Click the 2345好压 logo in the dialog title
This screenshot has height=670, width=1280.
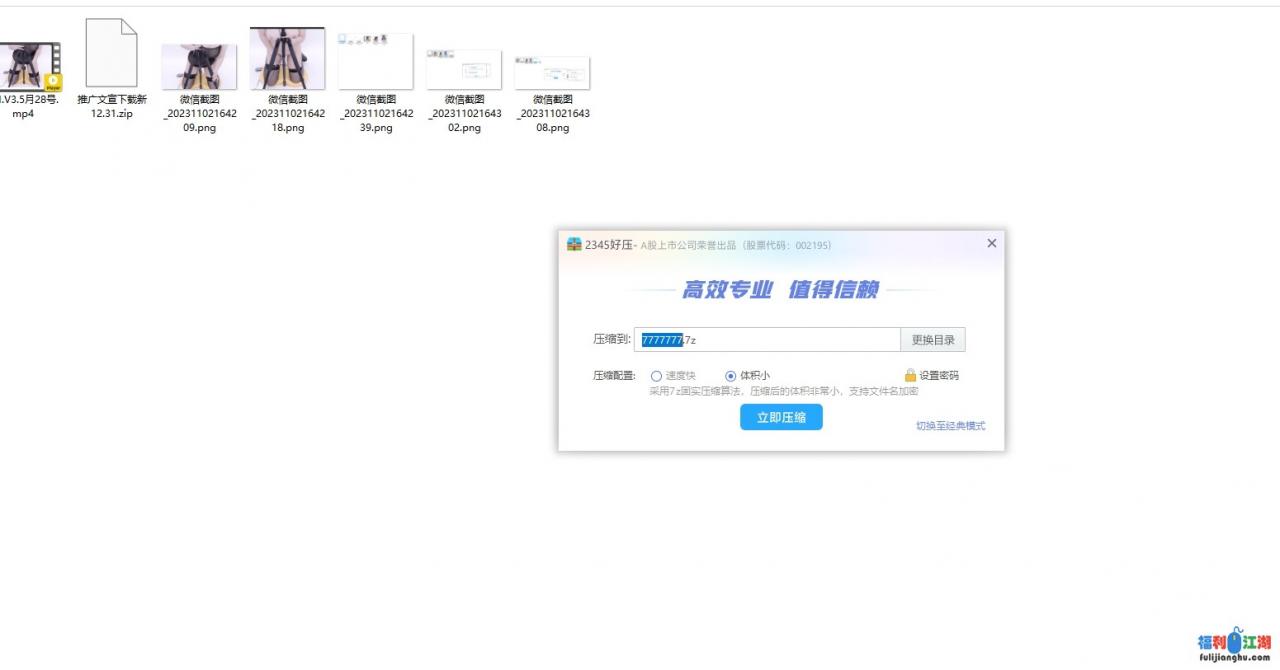574,245
